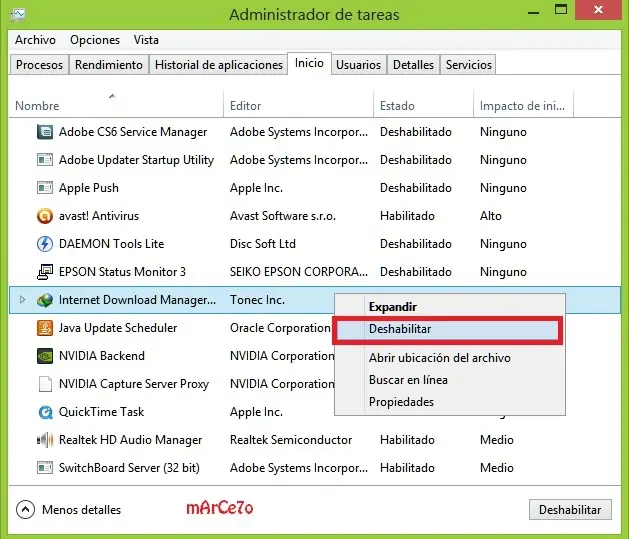The height and width of the screenshot is (539, 629).
Task: Choose Expandir in the context menu
Action: (450, 307)
